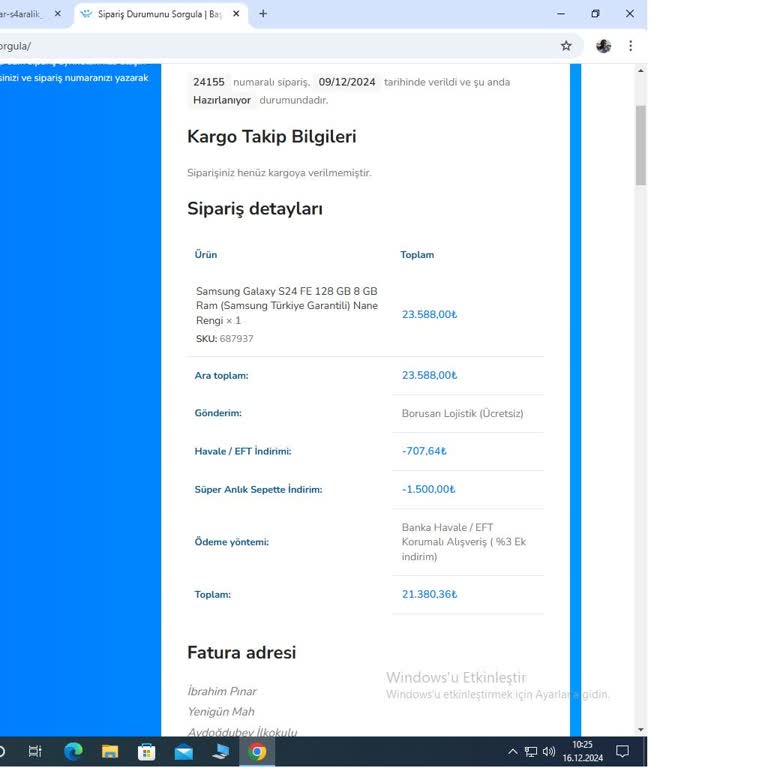This screenshot has width=768, height=768.
Task: Click Borusan Lojistik (Ücretsiz) shipping value
Action: click(462, 413)
